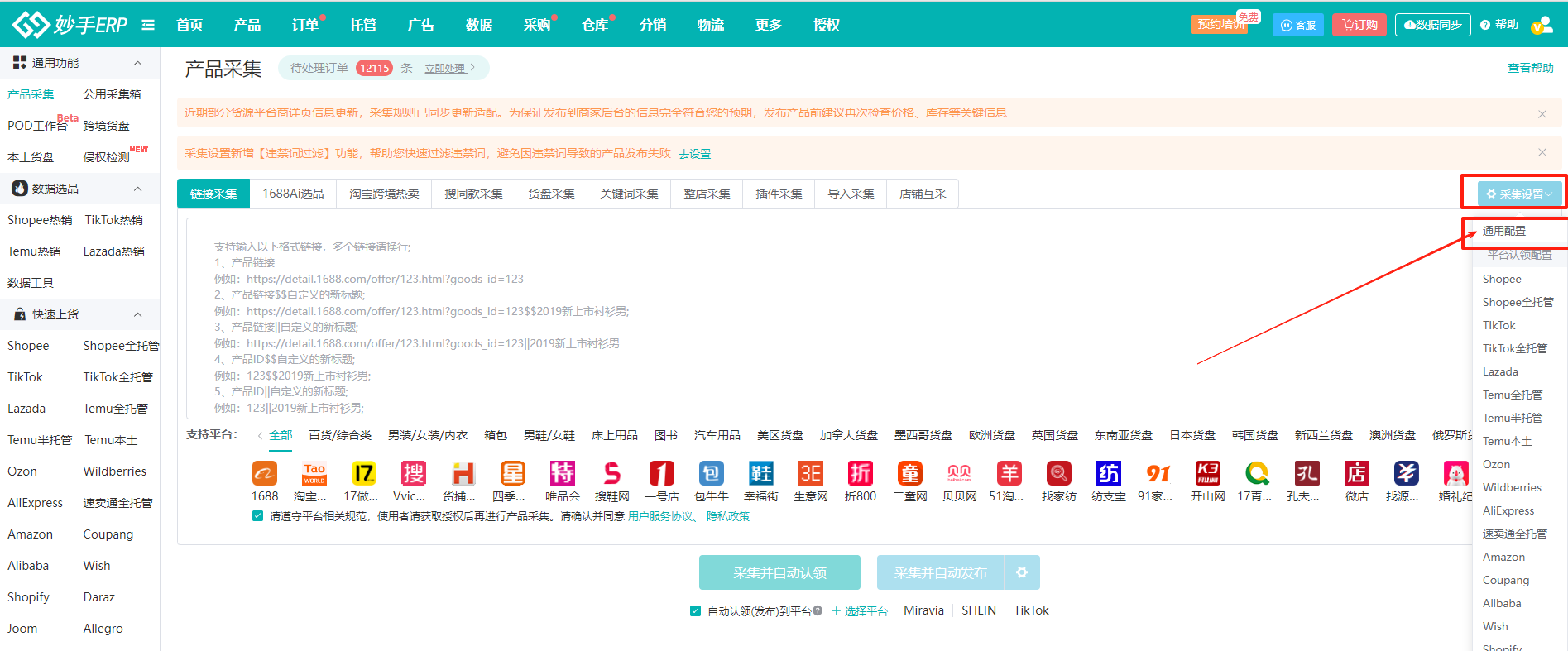Viewport: 1568px width, 651px height.
Task: Select the 一号店 platform icon
Action: [x=662, y=474]
